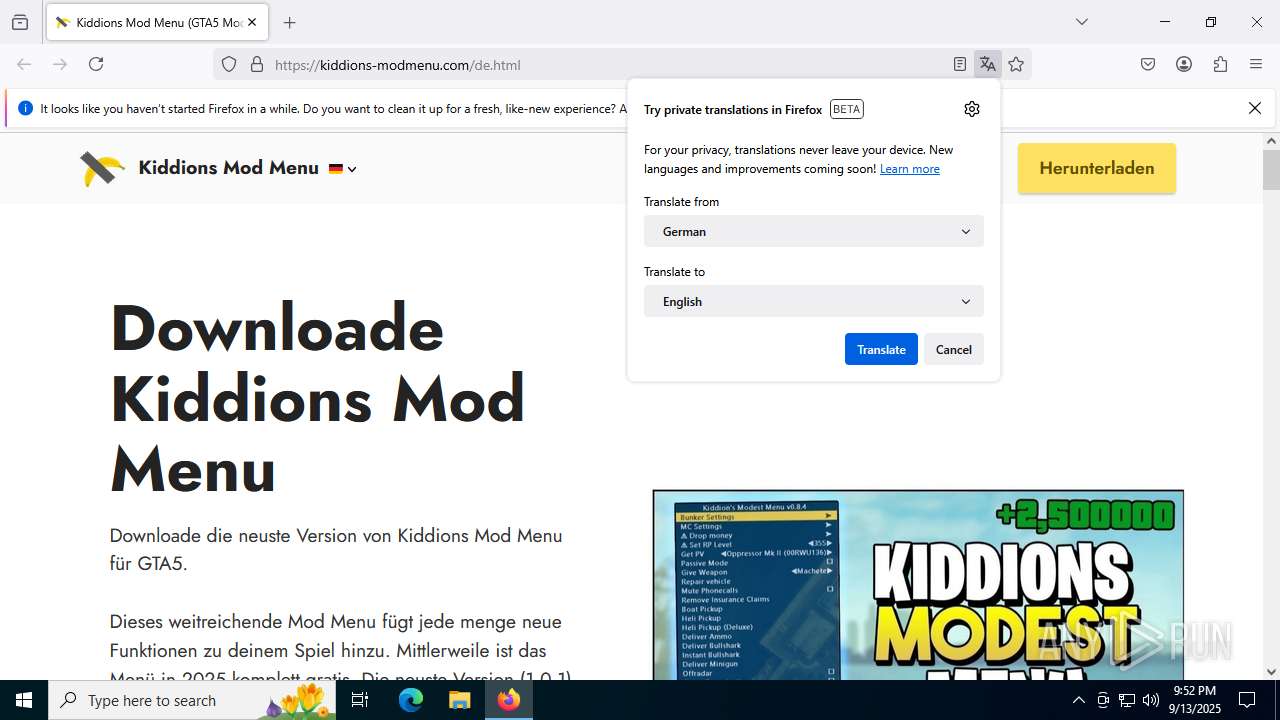
Task: Click the Kiddions Modest Menu thumbnail image
Action: 918,585
